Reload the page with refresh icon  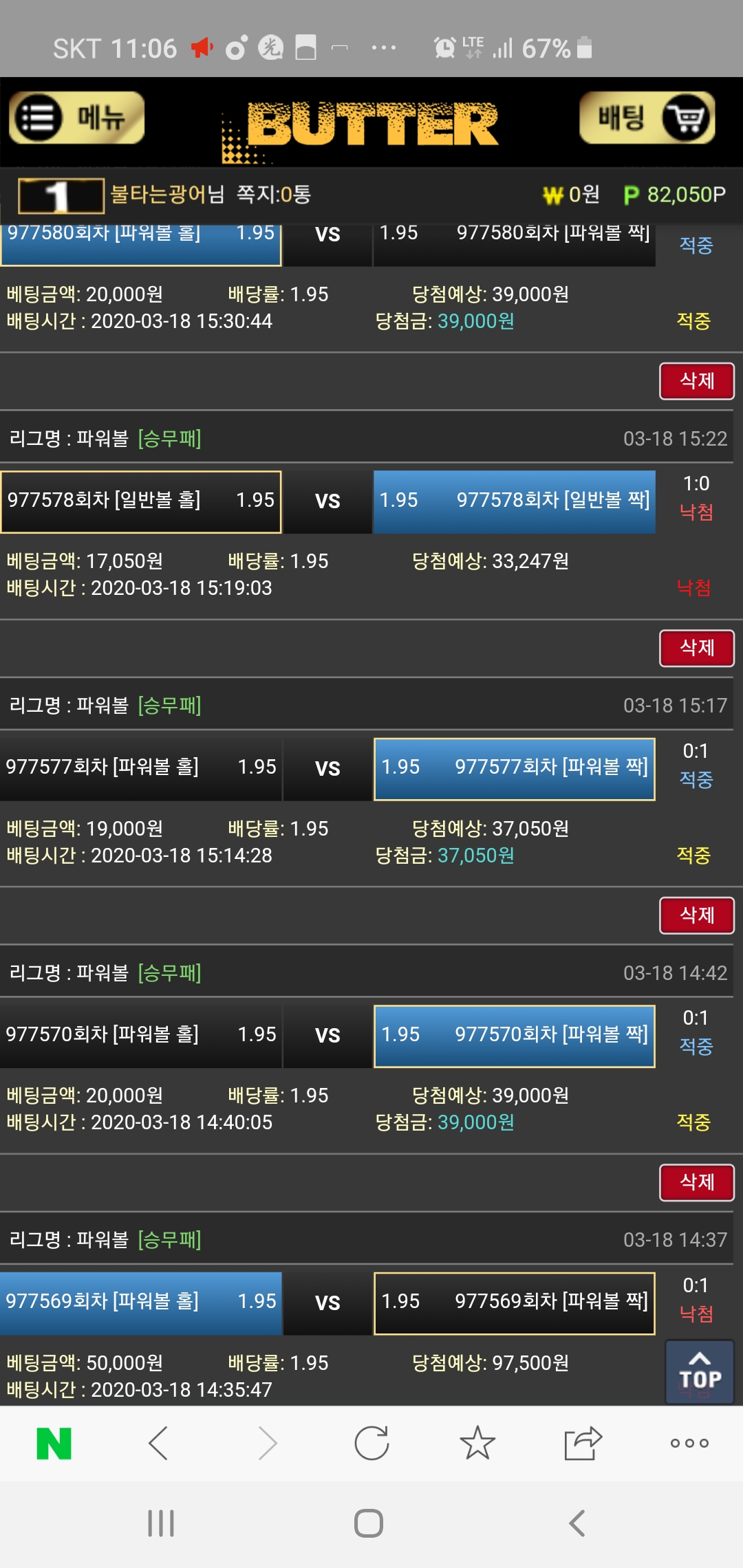(371, 1443)
